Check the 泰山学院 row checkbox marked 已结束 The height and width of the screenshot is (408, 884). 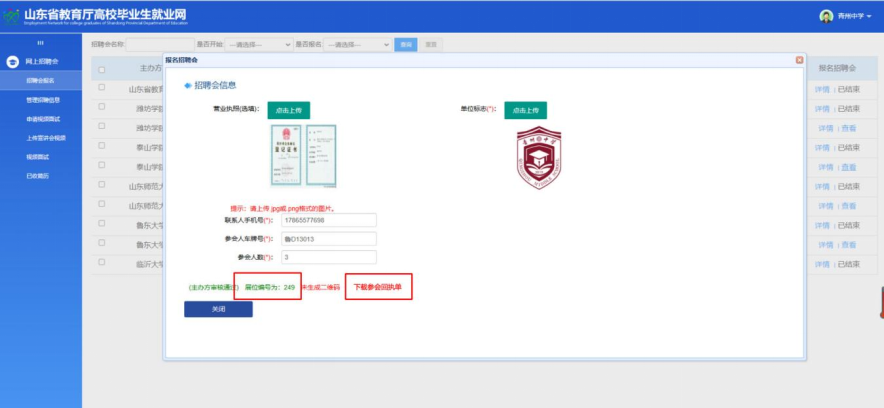pyautogui.click(x=101, y=145)
